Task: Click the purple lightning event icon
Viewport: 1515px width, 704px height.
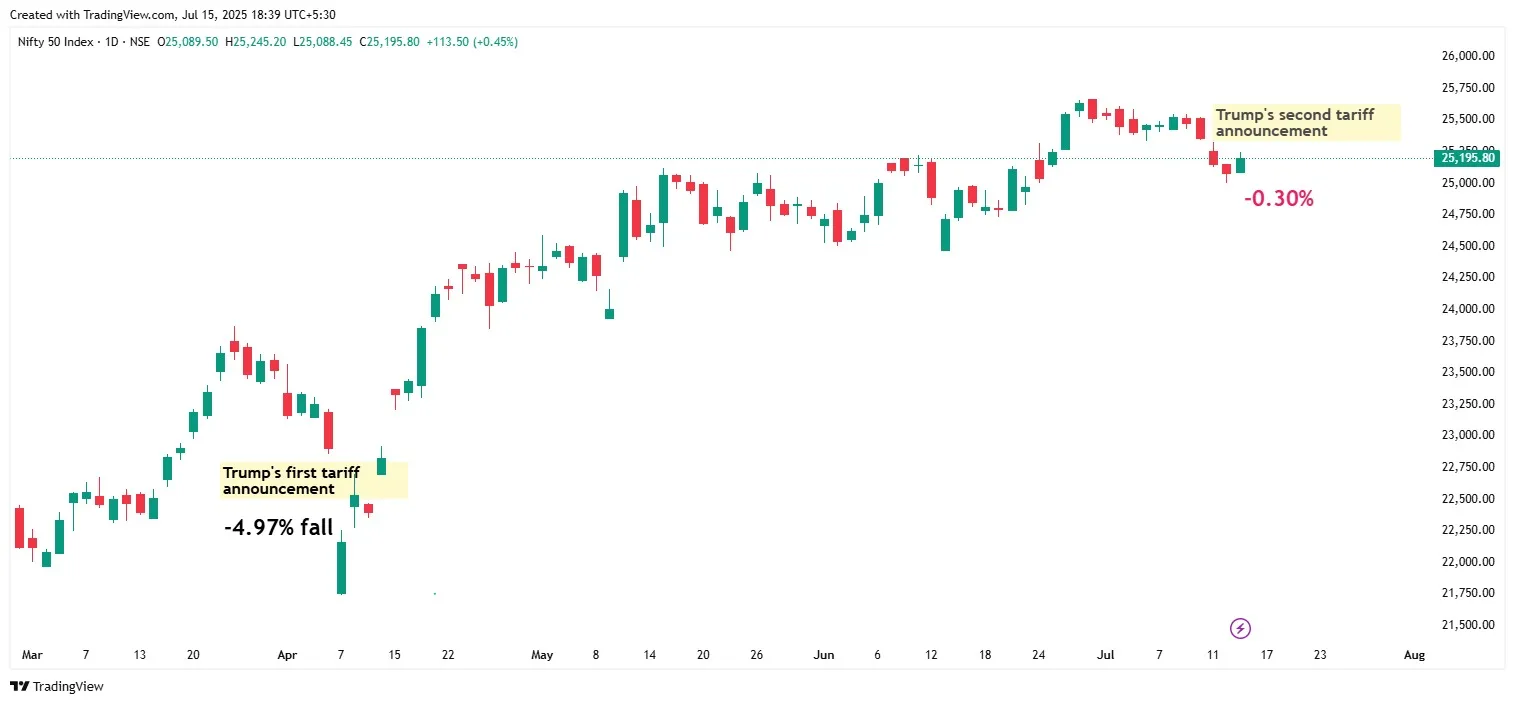Action: click(1240, 628)
